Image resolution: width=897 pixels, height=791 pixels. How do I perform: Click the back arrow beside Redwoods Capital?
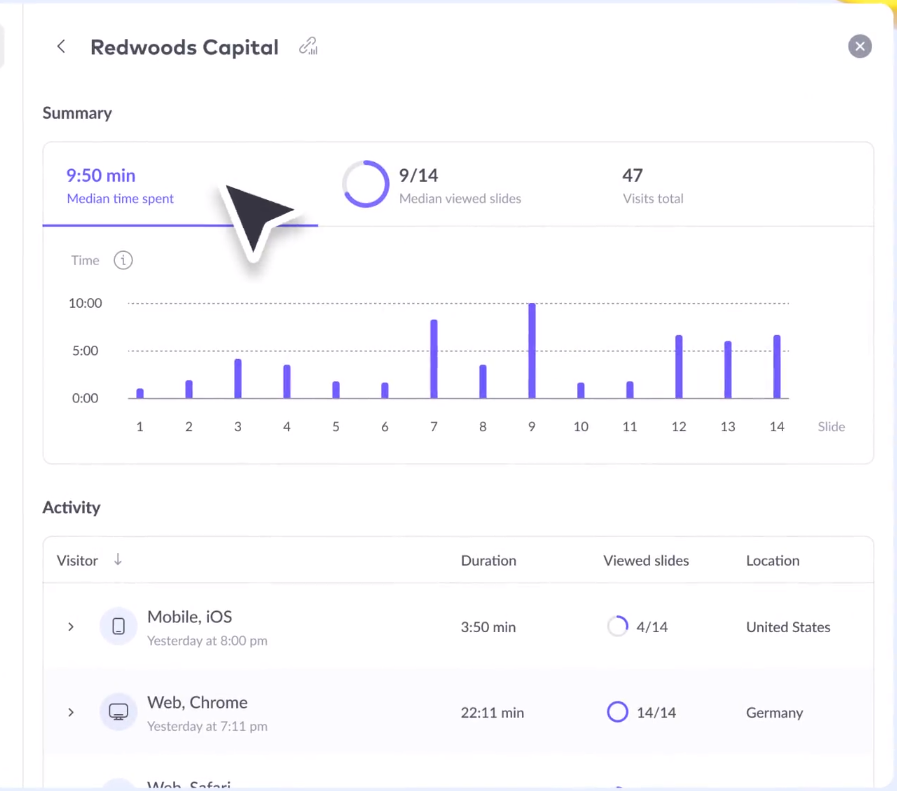[61, 47]
